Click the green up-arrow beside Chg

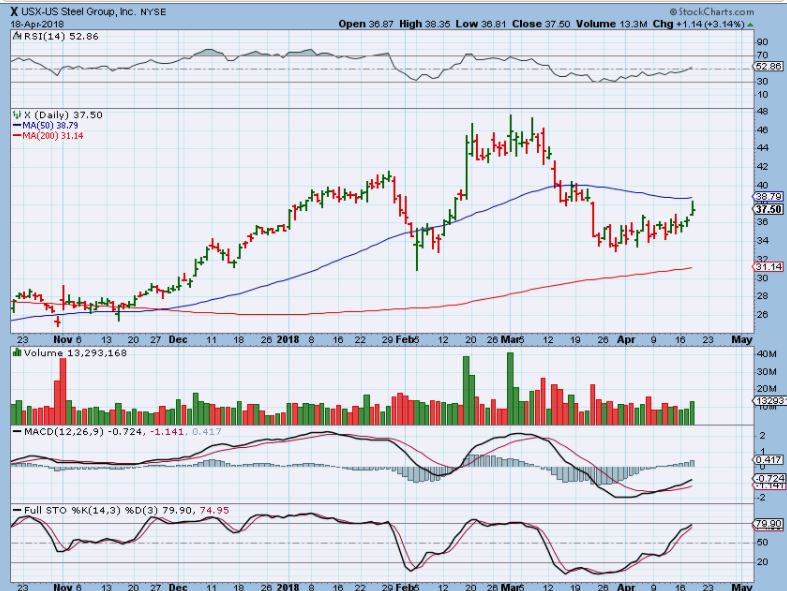[750, 24]
